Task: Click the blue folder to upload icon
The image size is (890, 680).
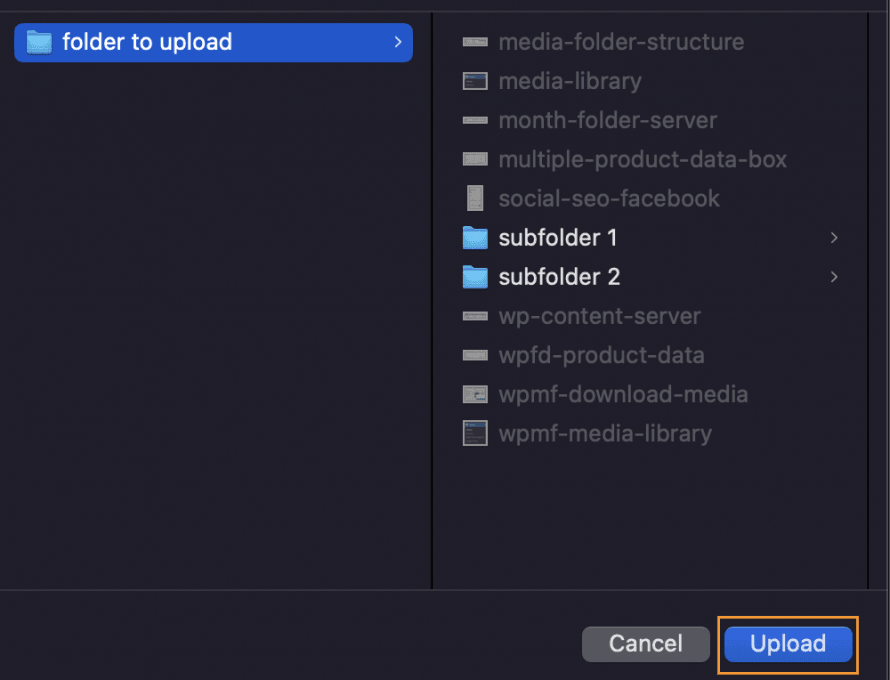Action: tap(39, 42)
